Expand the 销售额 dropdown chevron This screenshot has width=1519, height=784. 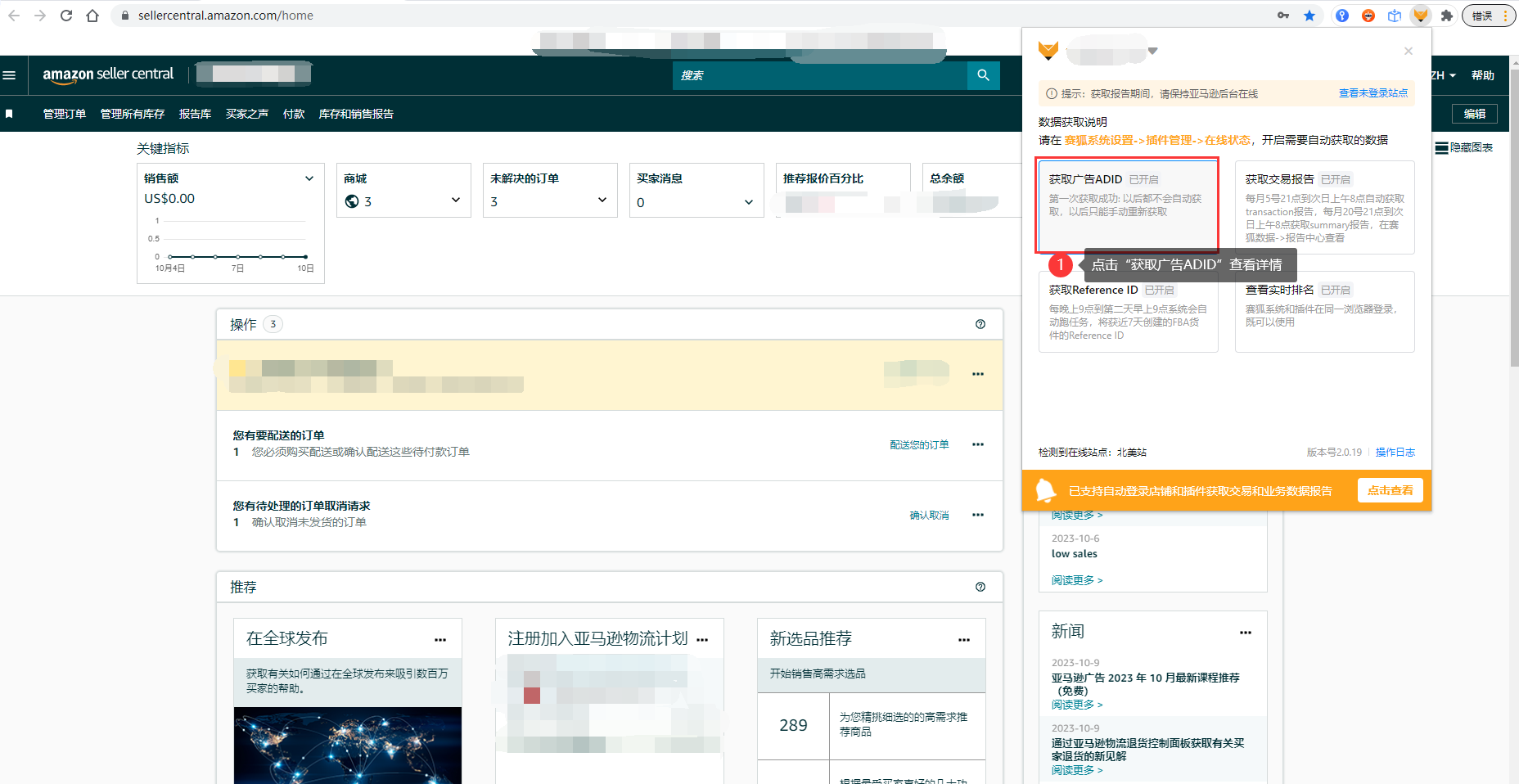click(x=309, y=178)
